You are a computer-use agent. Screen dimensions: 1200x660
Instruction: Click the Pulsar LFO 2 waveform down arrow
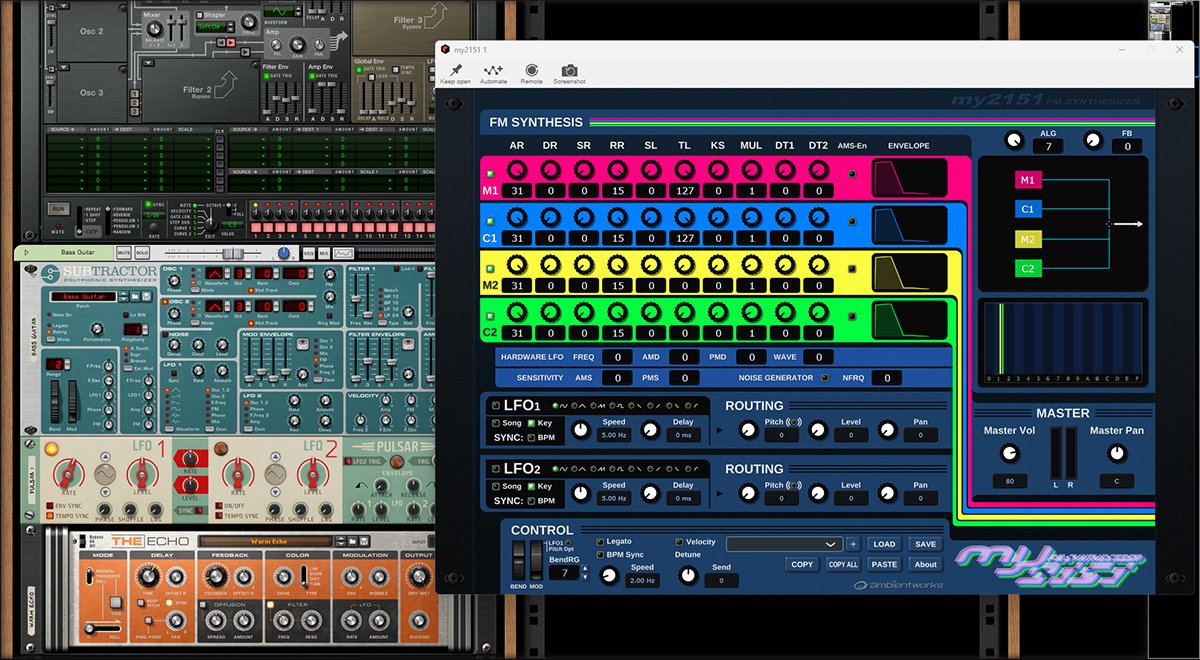[276, 492]
